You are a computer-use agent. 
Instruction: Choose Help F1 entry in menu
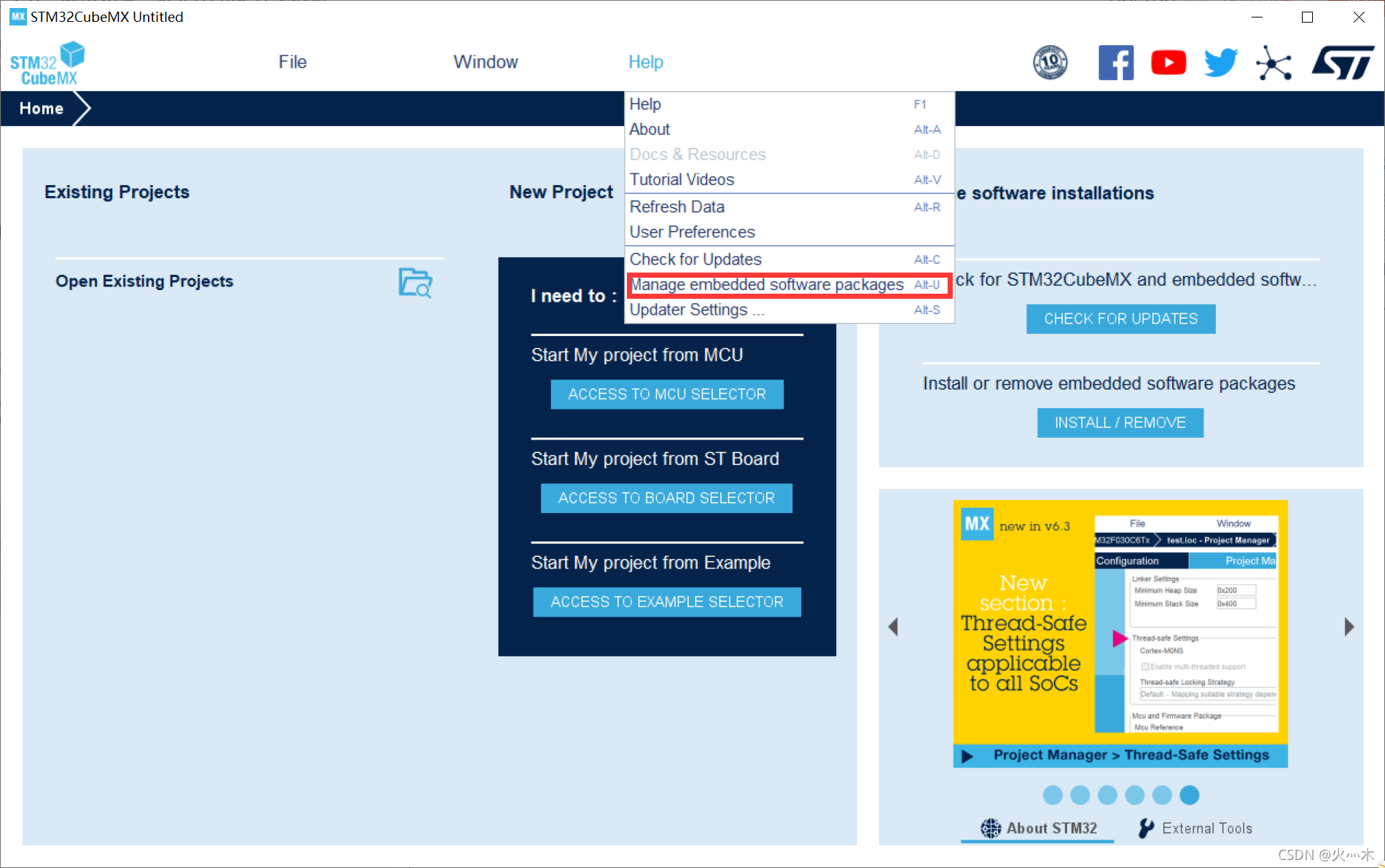point(789,104)
